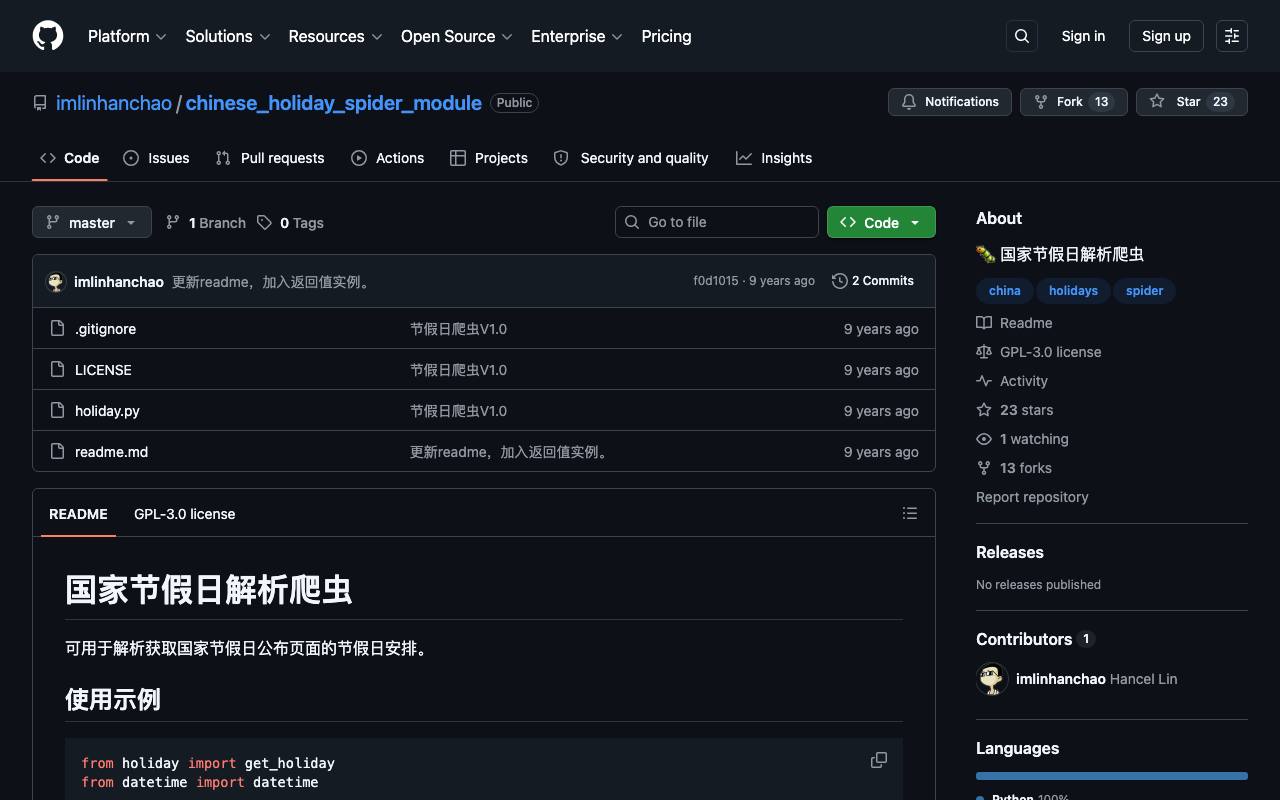
Task: Click the languages bar in sidebar
Action: tap(1112, 775)
